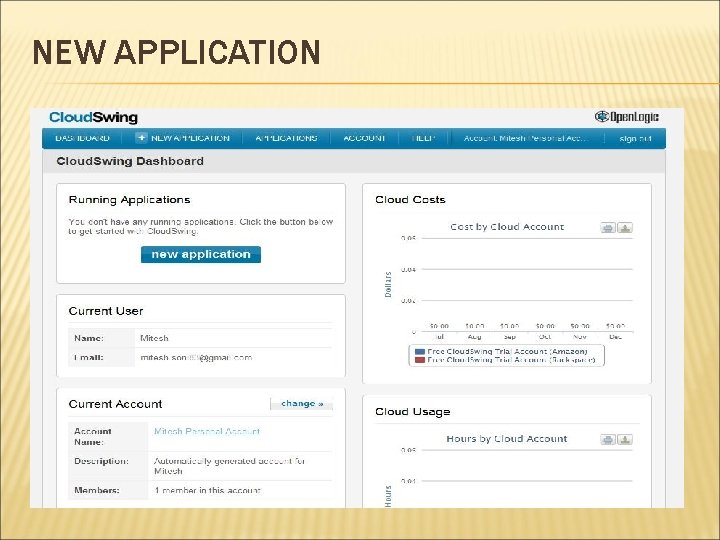Viewport: 720px width, 540px height.
Task: Open the Mitesh Personal Account link
Action: (207, 431)
